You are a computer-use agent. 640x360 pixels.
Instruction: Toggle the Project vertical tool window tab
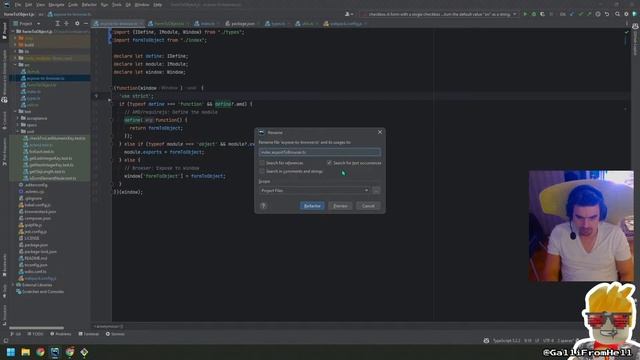[4, 31]
